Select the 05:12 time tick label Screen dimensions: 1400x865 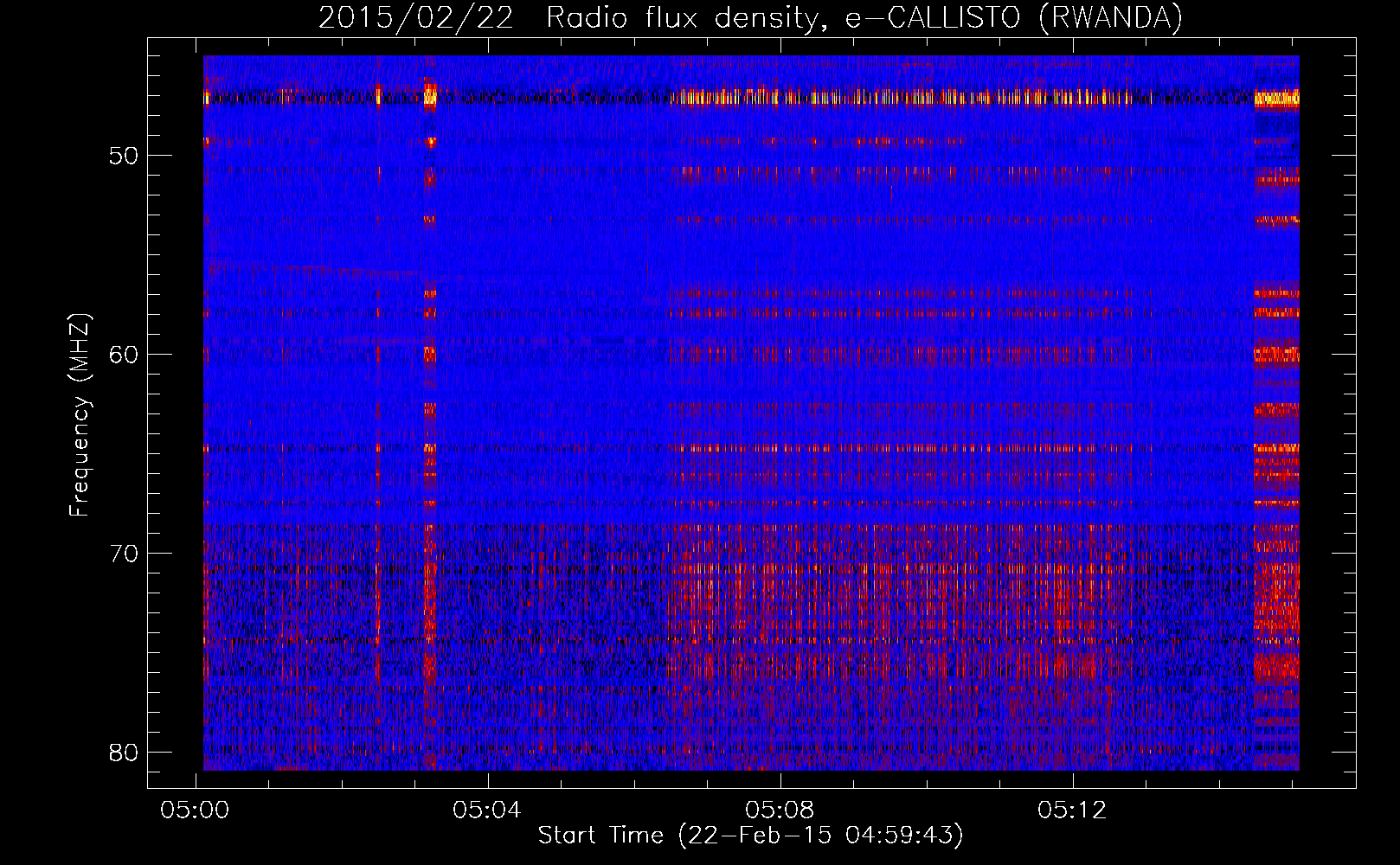point(1072,810)
